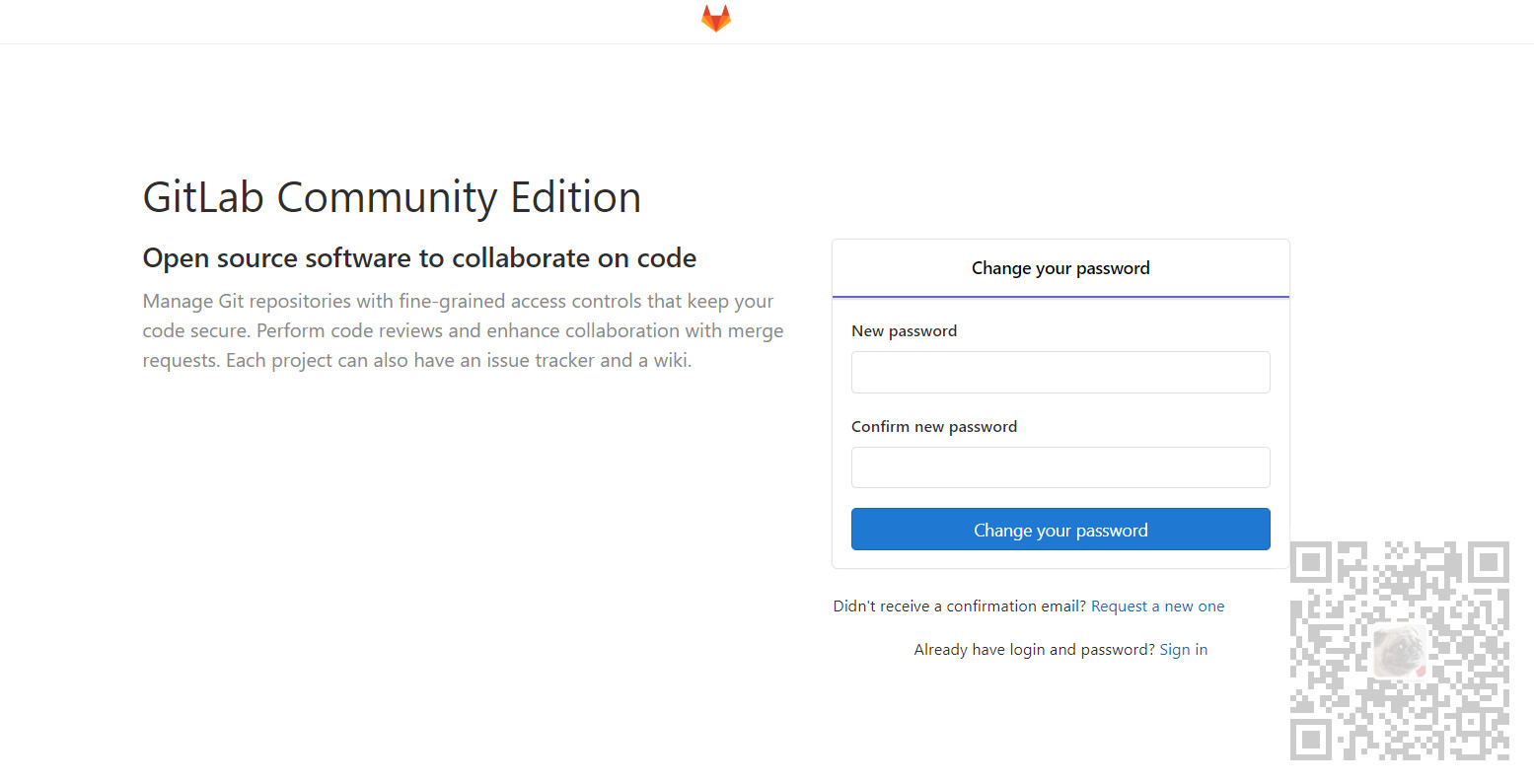Screen dimensions: 1534x784
Task: Click the GitLab fox logo at top
Action: tap(716, 19)
